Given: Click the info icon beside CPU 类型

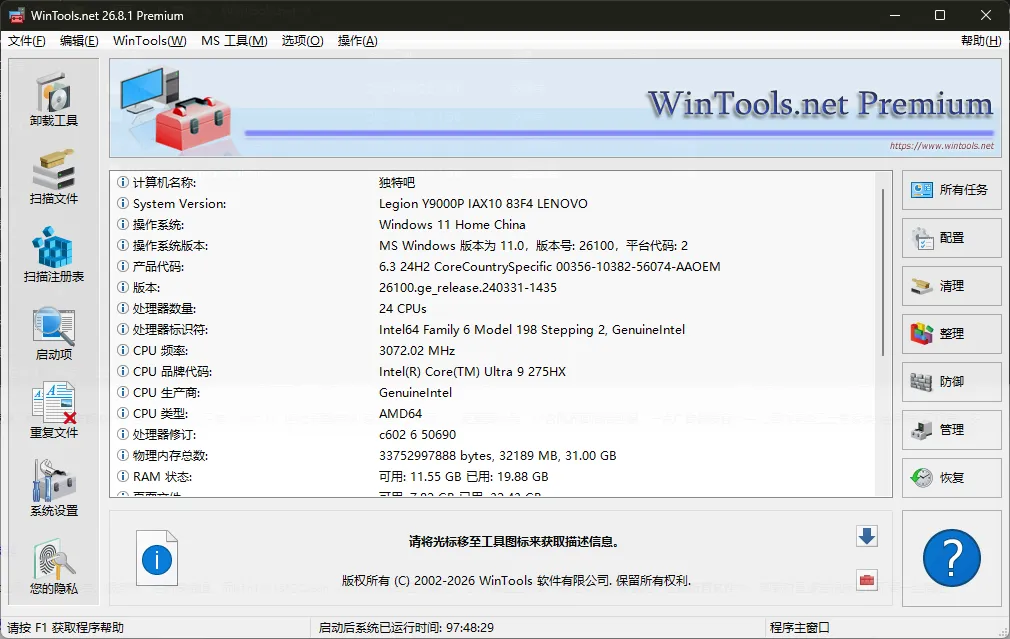Looking at the screenshot, I should tap(122, 414).
